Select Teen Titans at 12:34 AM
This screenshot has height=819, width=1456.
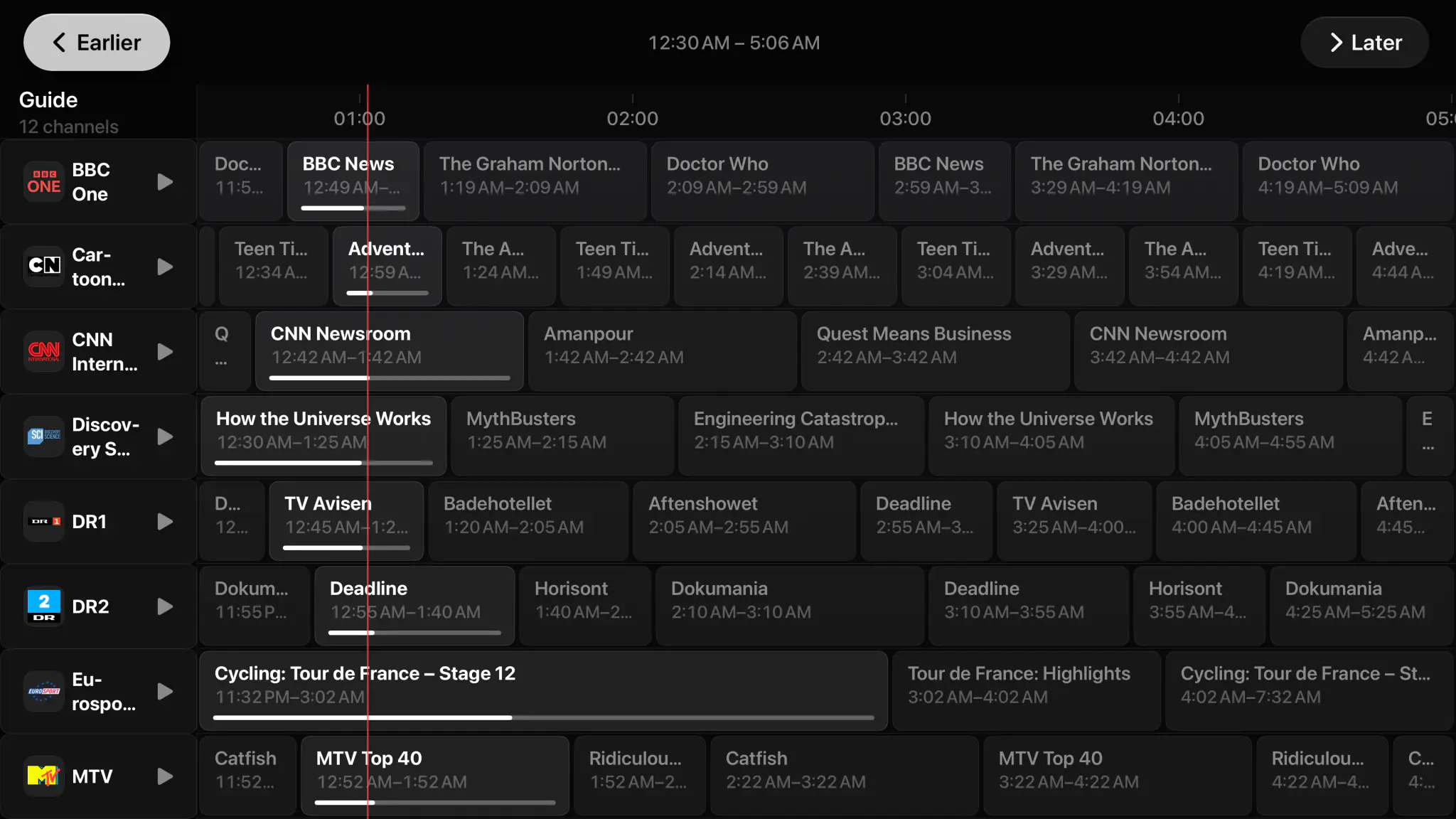pos(274,266)
